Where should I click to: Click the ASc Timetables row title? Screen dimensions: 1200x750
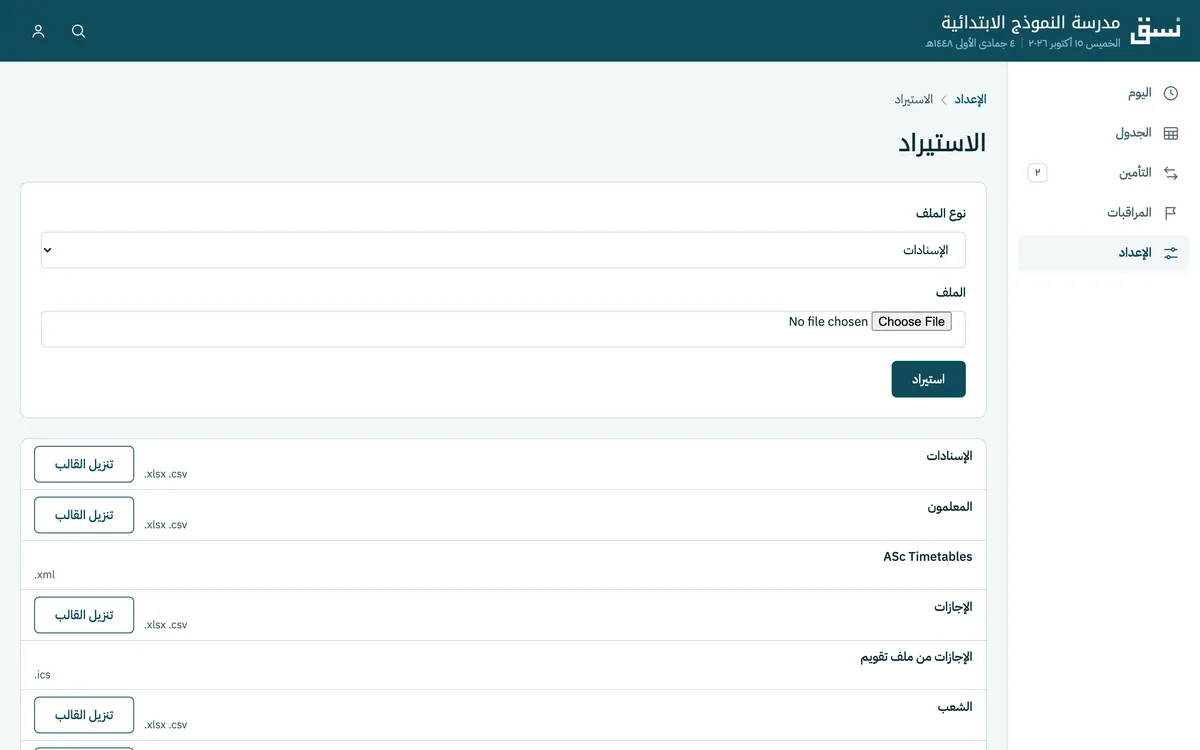coord(928,557)
